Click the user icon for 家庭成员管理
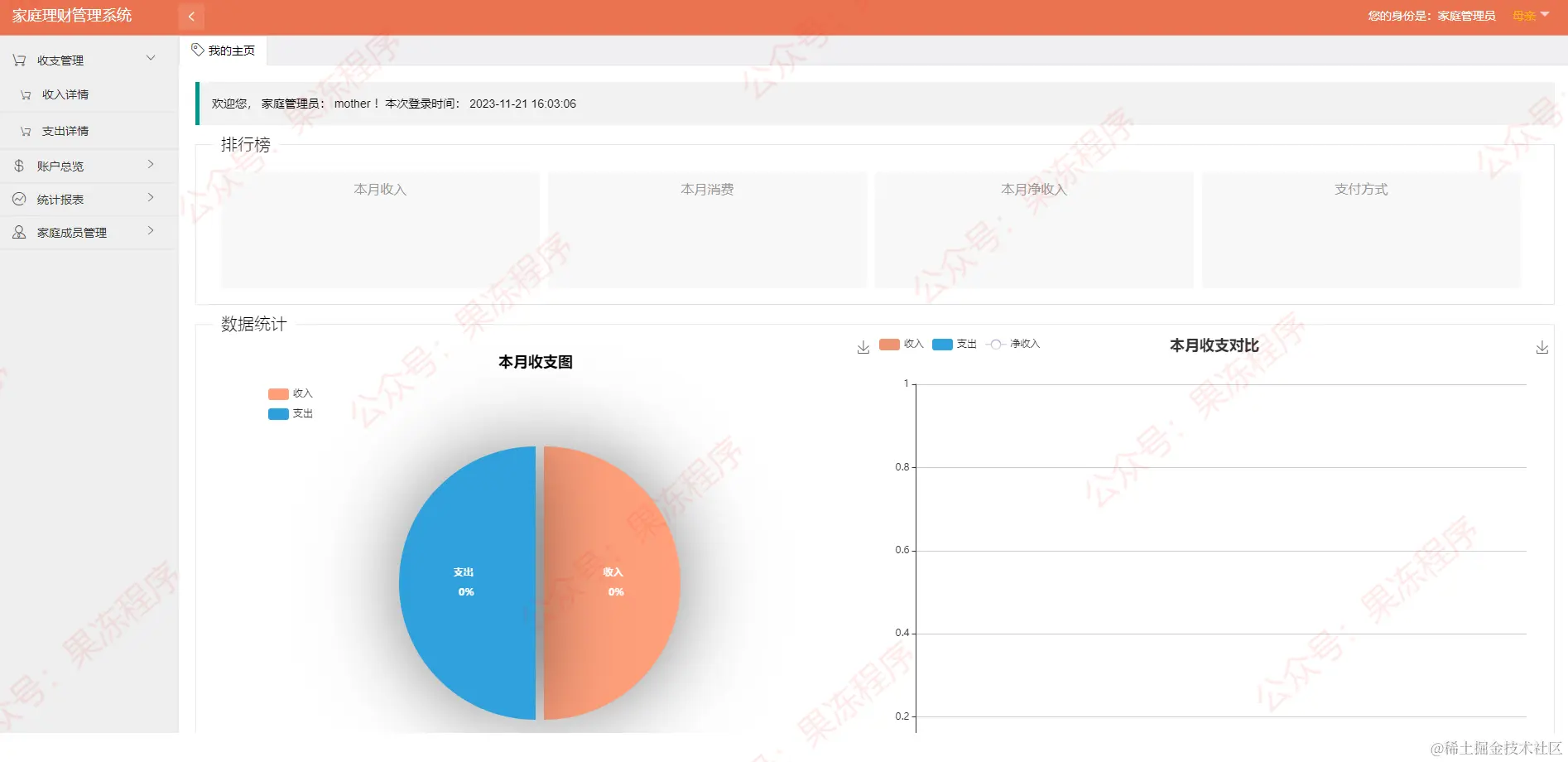 click(19, 232)
